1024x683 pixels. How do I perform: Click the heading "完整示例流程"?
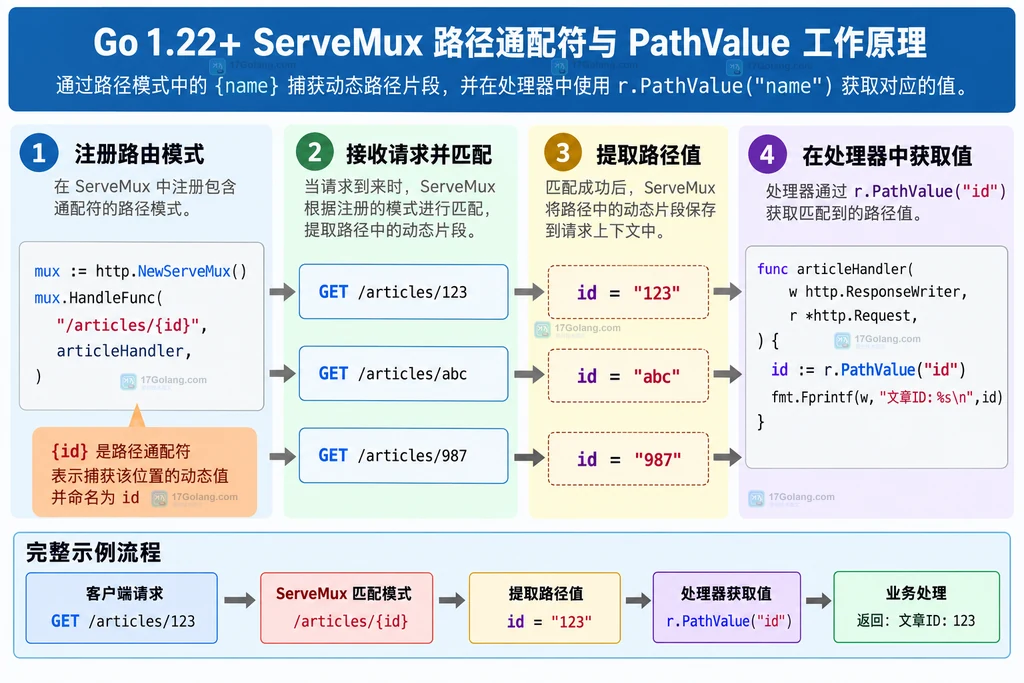93,552
